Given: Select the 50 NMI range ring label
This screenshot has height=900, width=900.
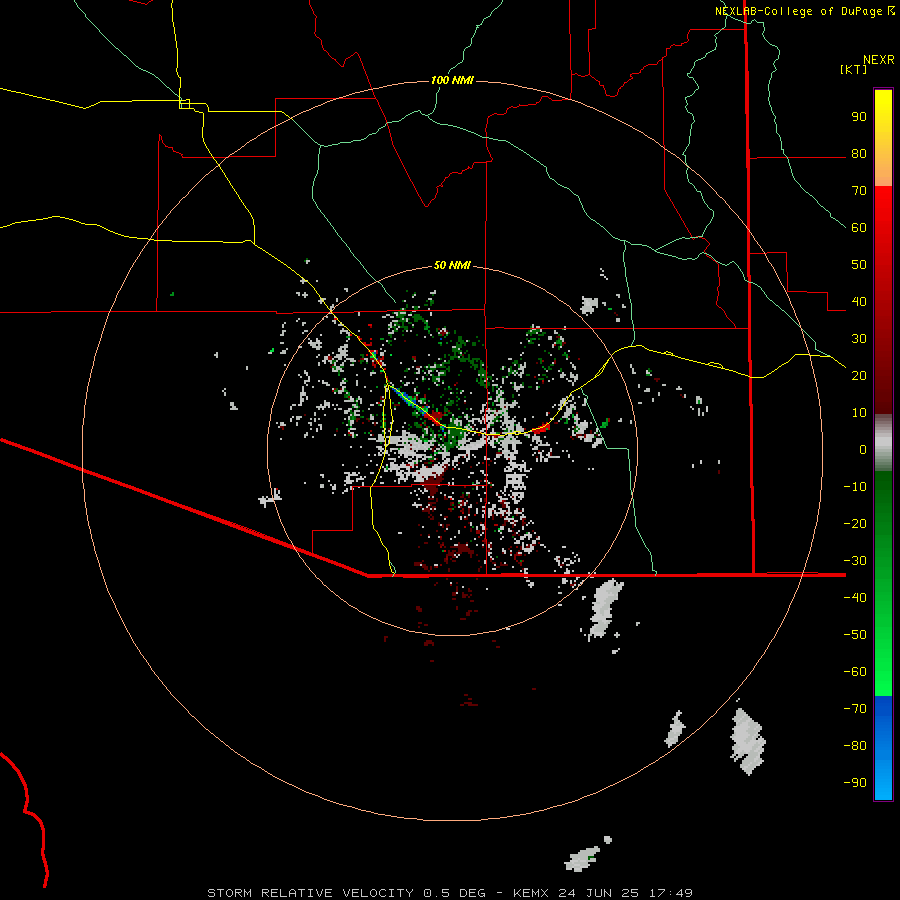Looking at the screenshot, I should [452, 265].
